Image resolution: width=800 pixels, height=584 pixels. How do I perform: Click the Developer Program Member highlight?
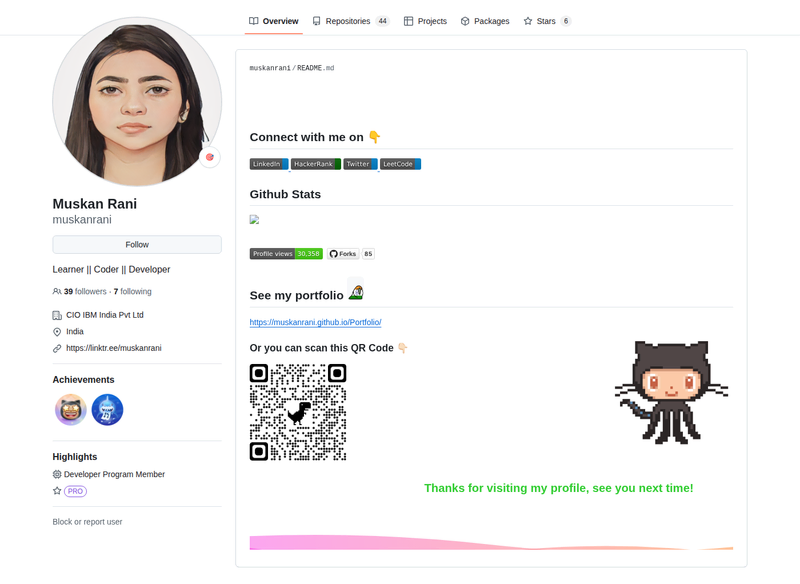tap(114, 474)
